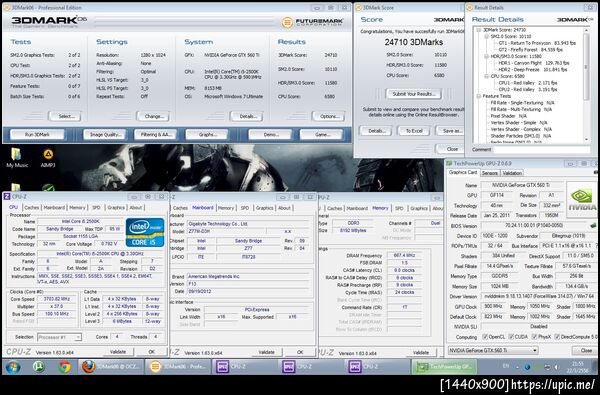Click the safely remove hardware tray icon

pyautogui.click(x=547, y=367)
